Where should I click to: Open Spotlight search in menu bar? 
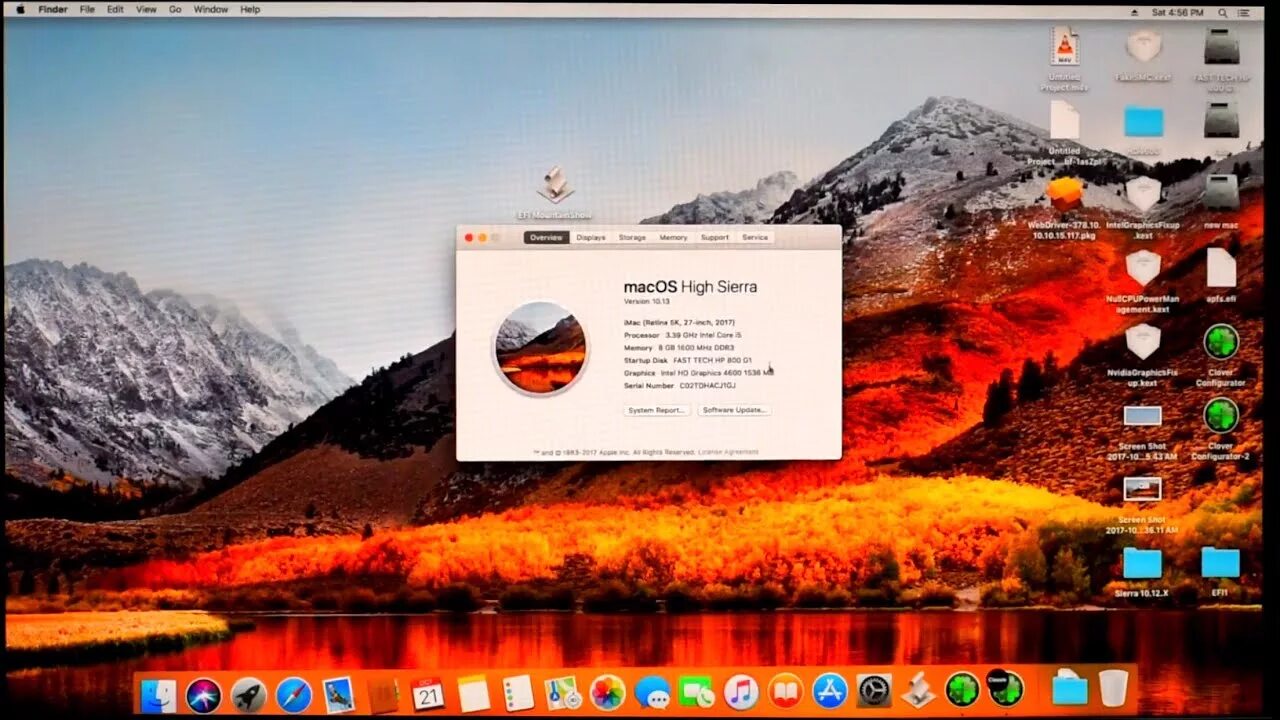(x=1220, y=12)
